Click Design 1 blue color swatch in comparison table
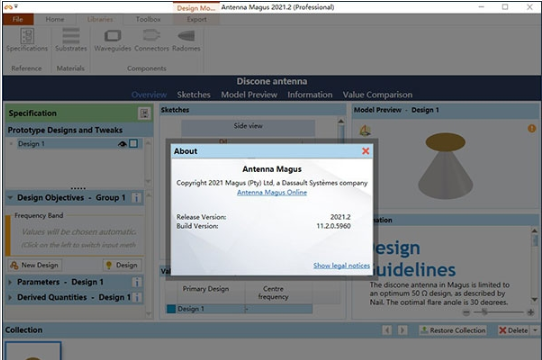Image resolution: width=542 pixels, height=360 pixels. tap(171, 309)
